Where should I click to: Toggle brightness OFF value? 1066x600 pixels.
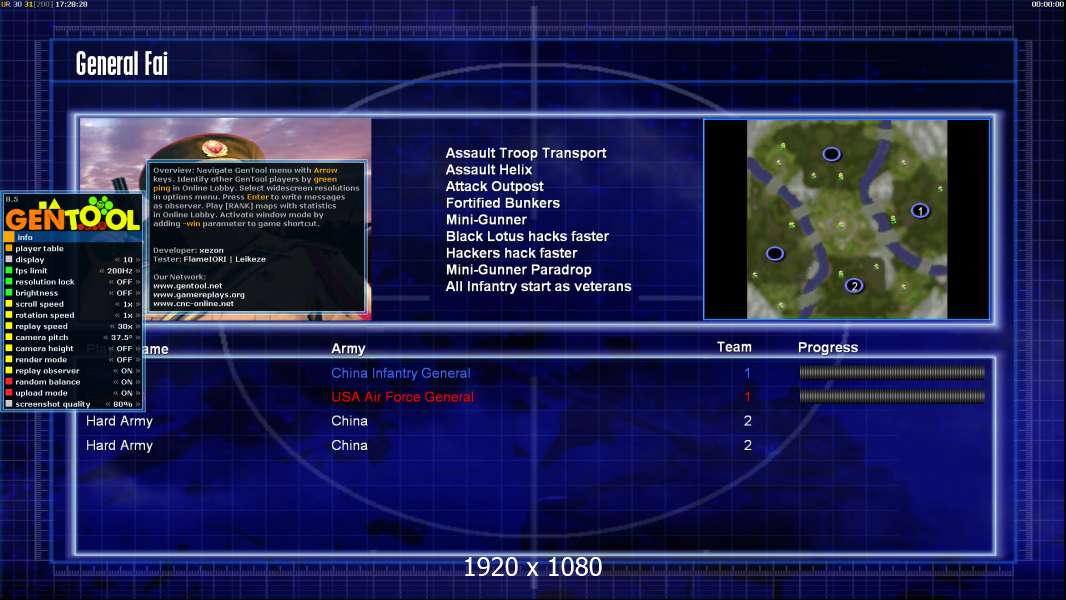[x=124, y=293]
